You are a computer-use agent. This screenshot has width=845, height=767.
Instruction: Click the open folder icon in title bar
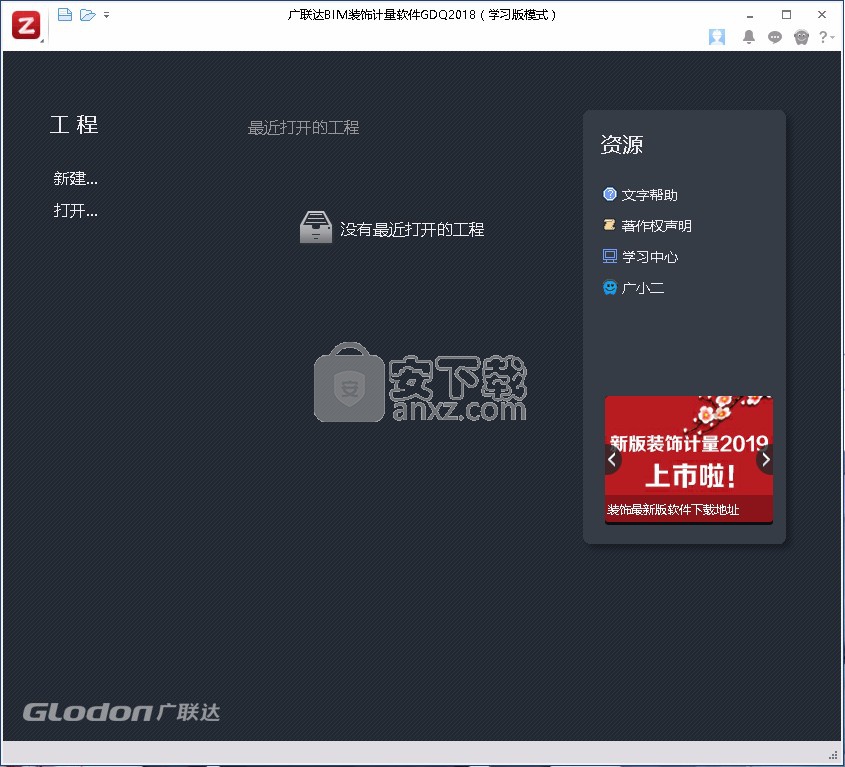87,15
